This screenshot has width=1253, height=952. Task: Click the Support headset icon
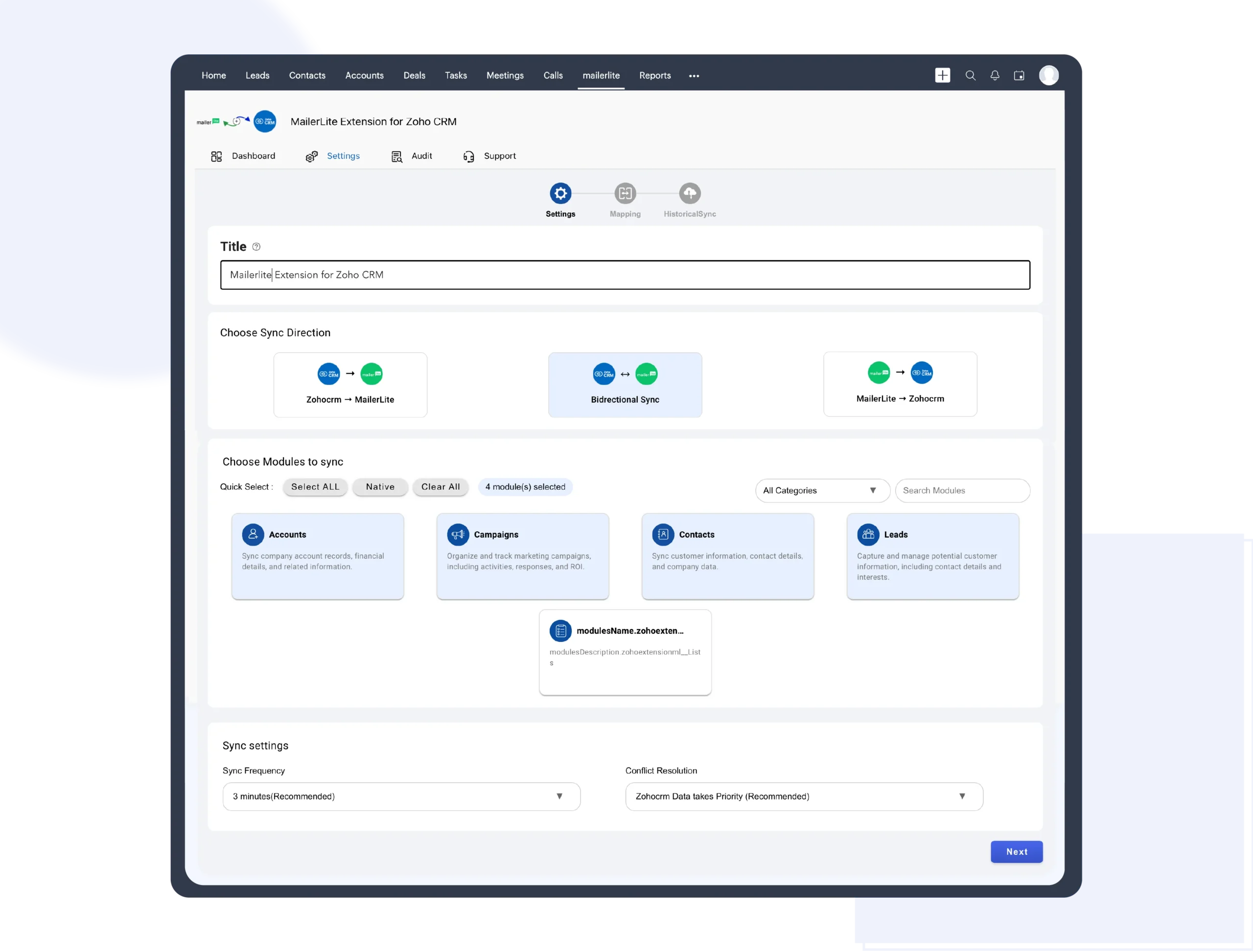click(x=469, y=156)
